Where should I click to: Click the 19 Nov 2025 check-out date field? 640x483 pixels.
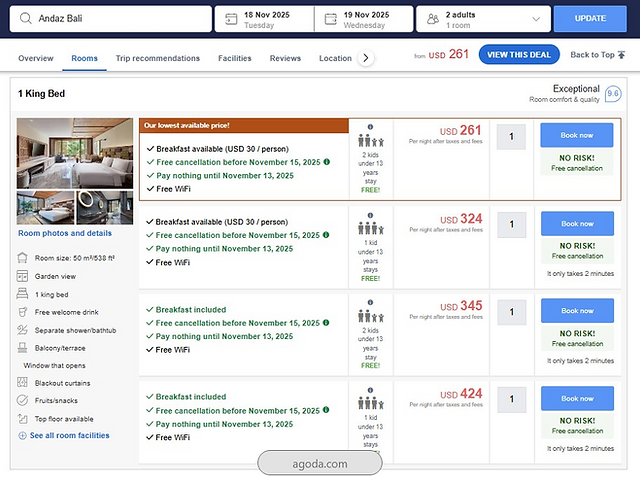[x=364, y=19]
